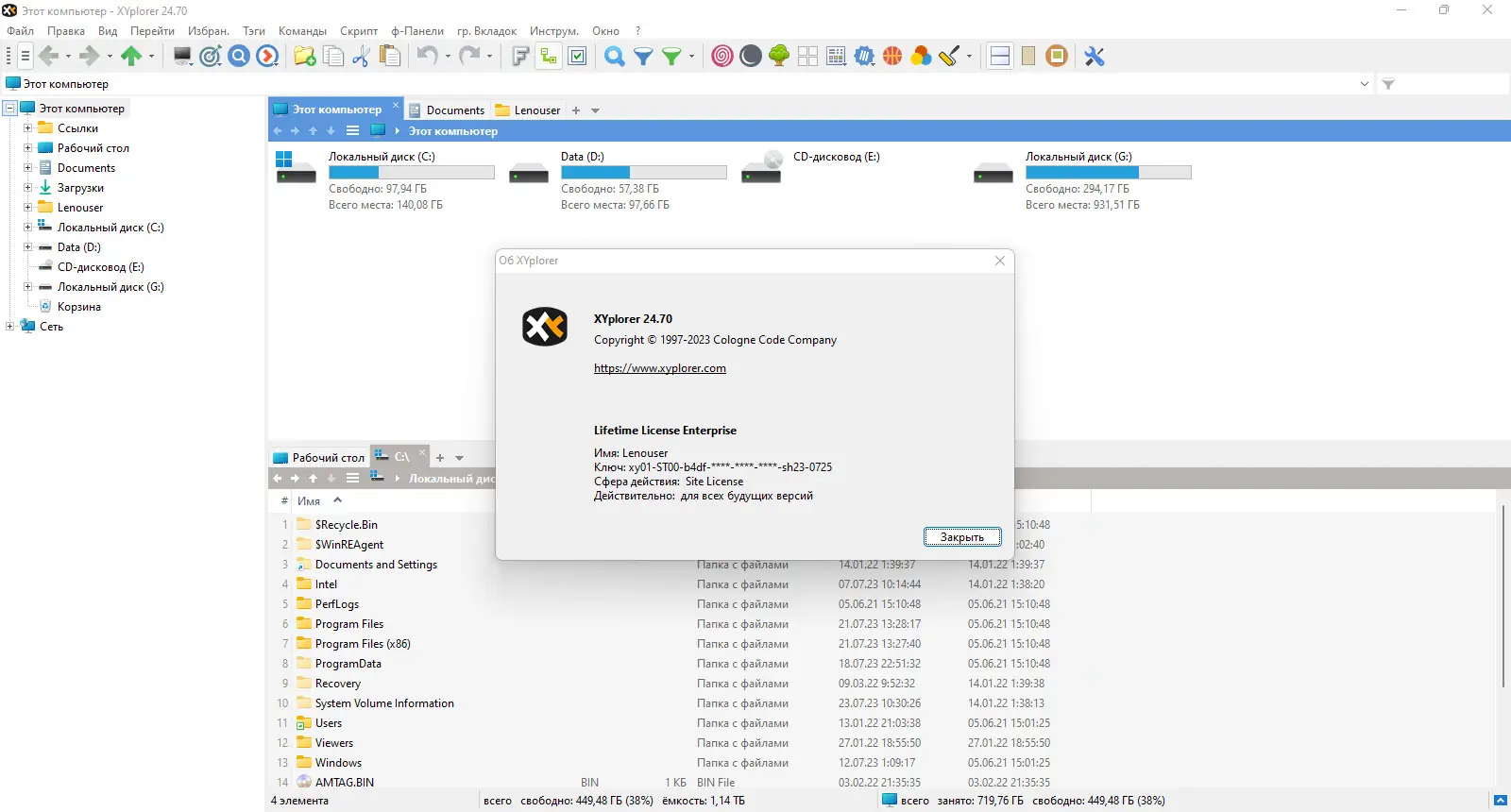Click the Локальный диск (G:) usage bar

tap(1109, 173)
